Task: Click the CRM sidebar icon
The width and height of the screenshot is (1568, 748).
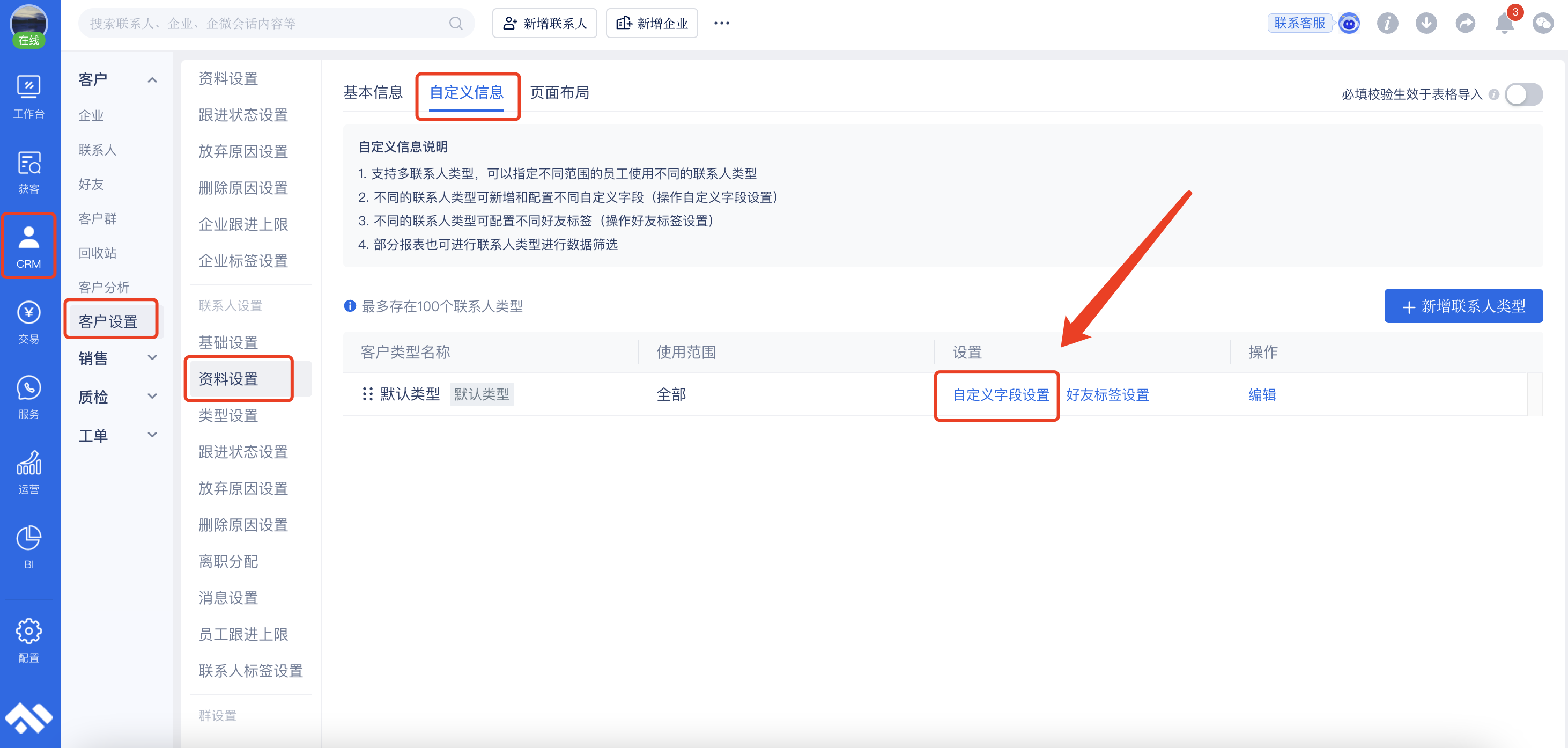Action: pyautogui.click(x=27, y=248)
